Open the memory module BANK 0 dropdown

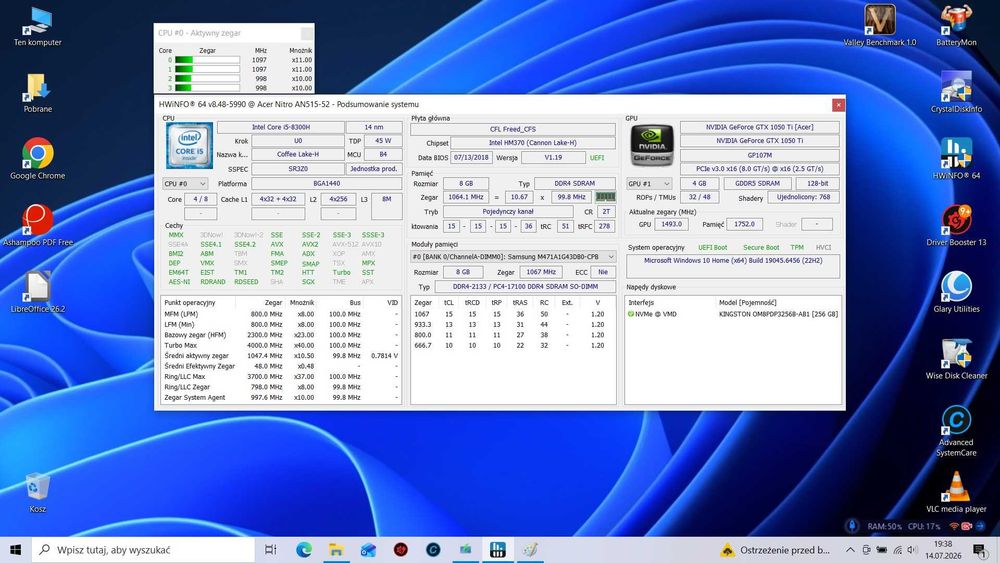(513, 256)
